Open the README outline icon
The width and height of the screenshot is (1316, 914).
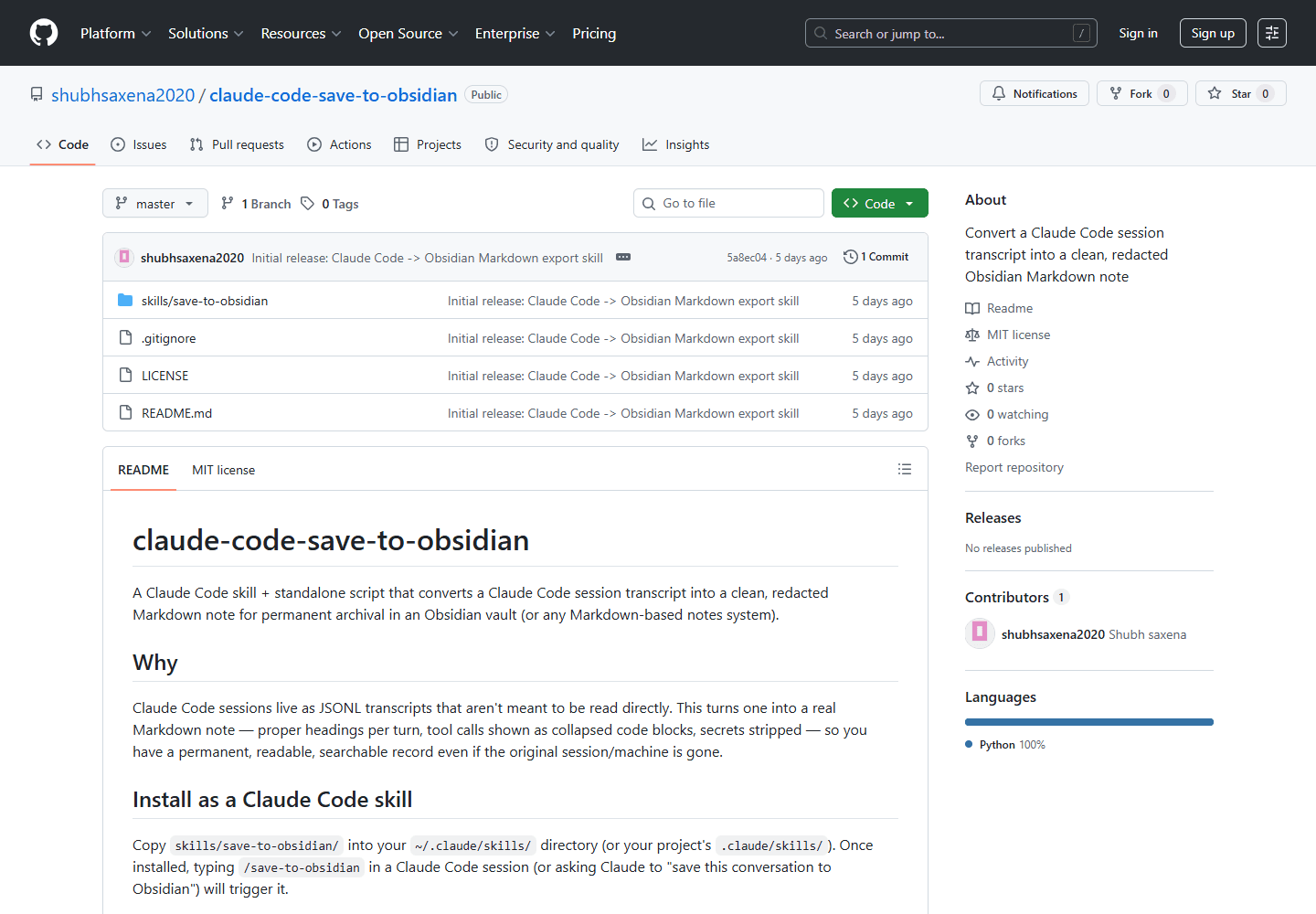pos(905,469)
